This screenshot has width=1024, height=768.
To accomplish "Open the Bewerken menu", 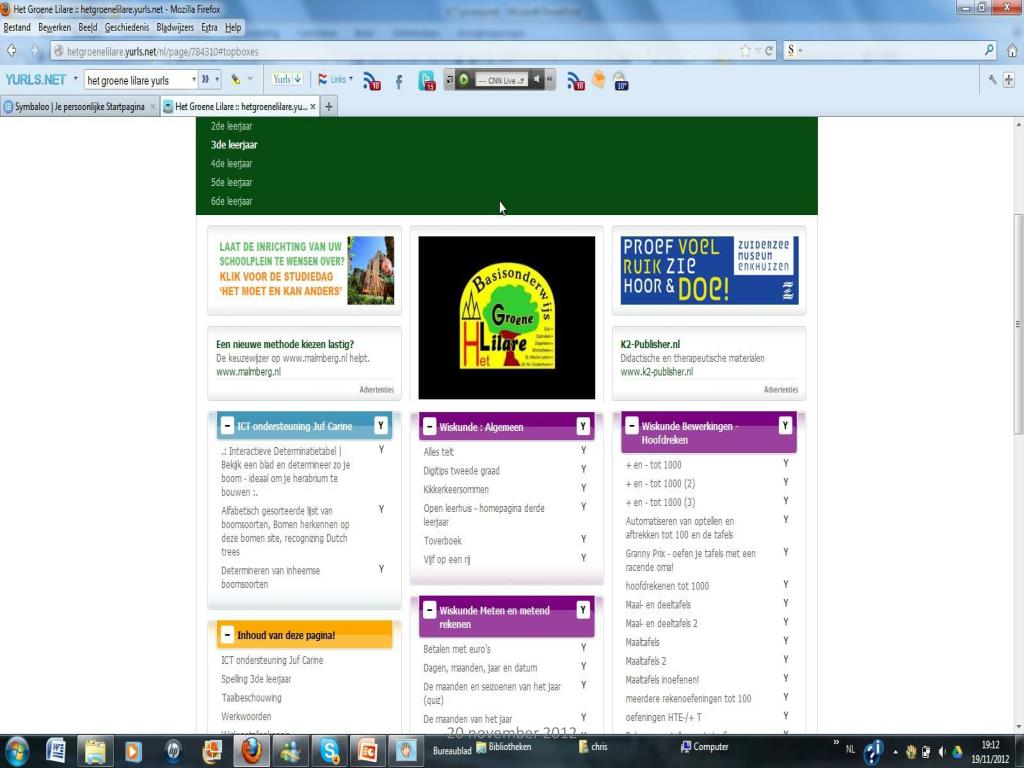I will pyautogui.click(x=54, y=27).
